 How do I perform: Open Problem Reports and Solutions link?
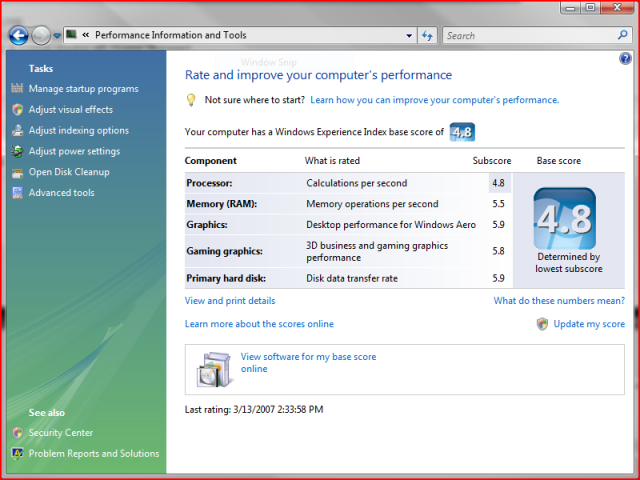point(94,453)
